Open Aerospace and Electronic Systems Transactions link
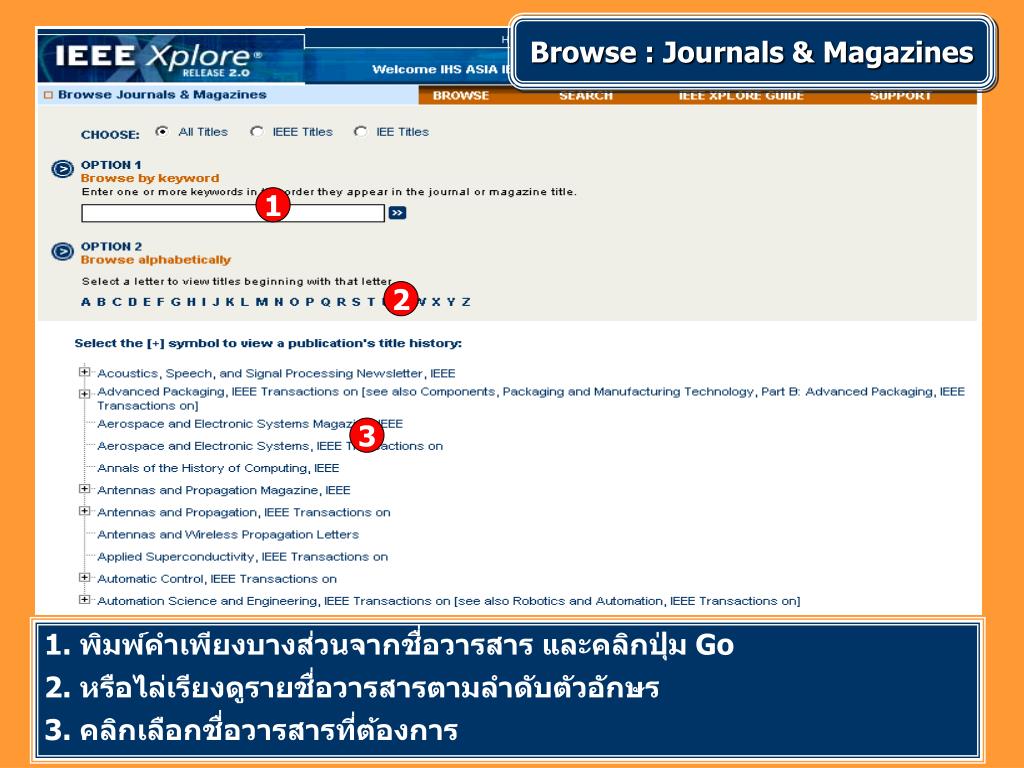Image resolution: width=1024 pixels, height=768 pixels. (x=270, y=446)
